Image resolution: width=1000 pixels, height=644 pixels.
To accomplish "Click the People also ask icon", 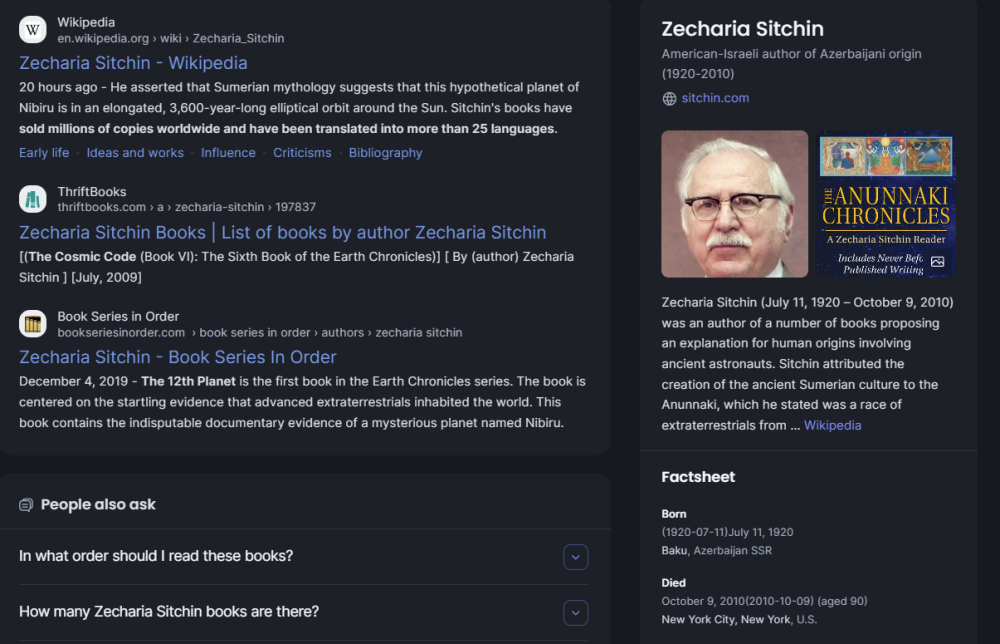I will coord(26,505).
